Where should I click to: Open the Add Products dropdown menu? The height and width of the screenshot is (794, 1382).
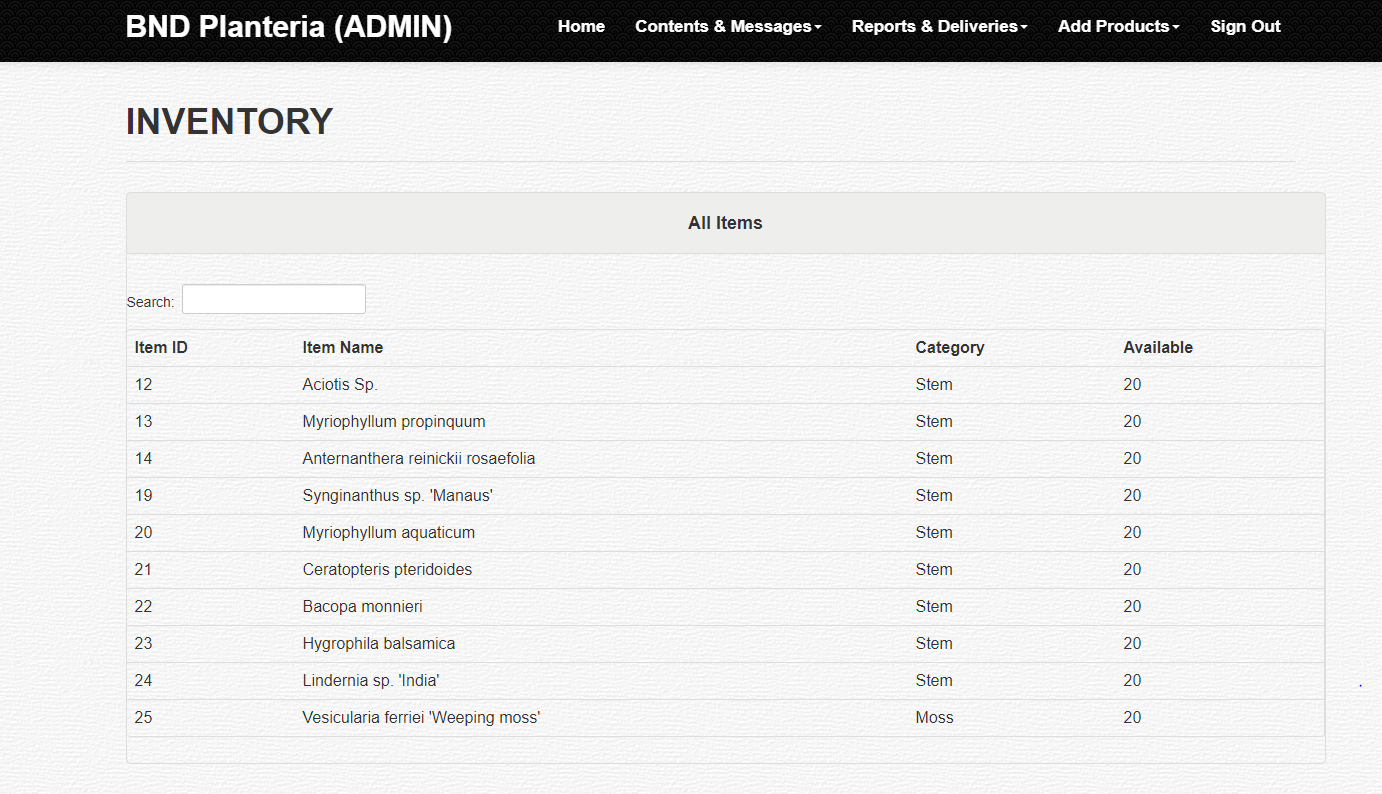1117,27
